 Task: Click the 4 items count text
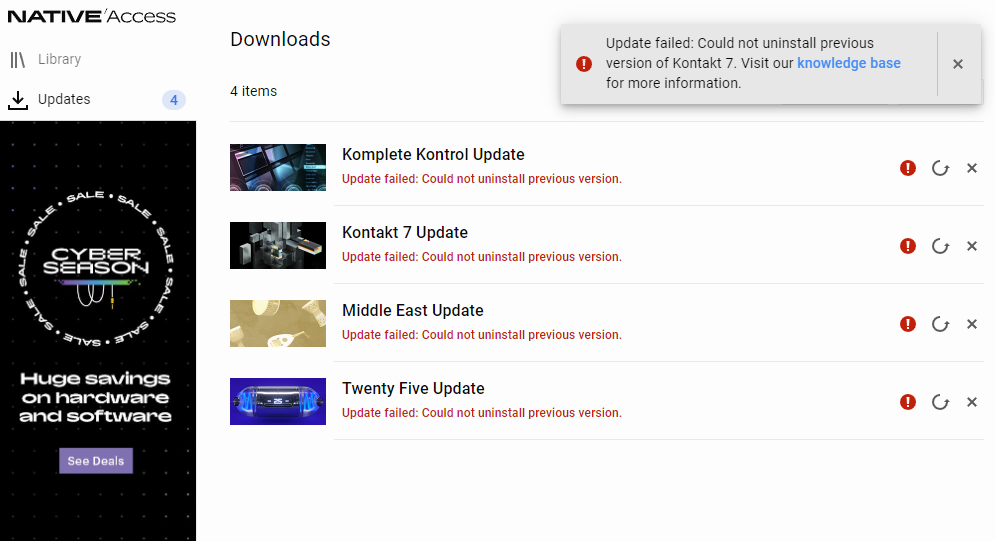pos(253,91)
